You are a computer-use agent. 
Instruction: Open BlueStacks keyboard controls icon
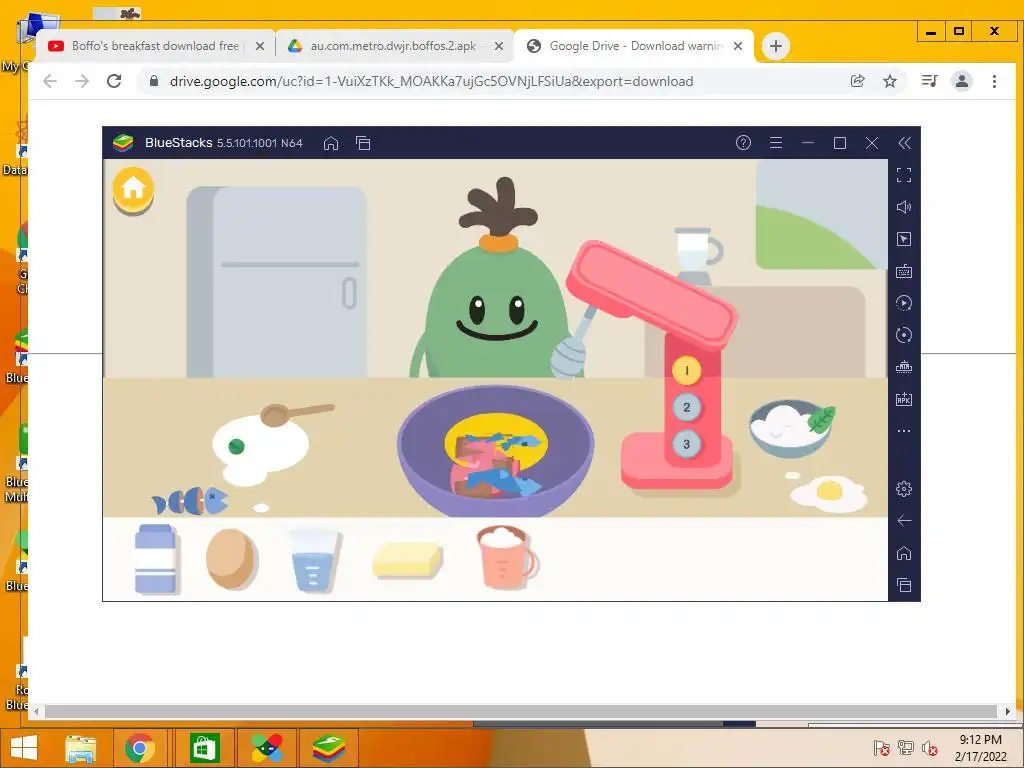click(x=904, y=271)
